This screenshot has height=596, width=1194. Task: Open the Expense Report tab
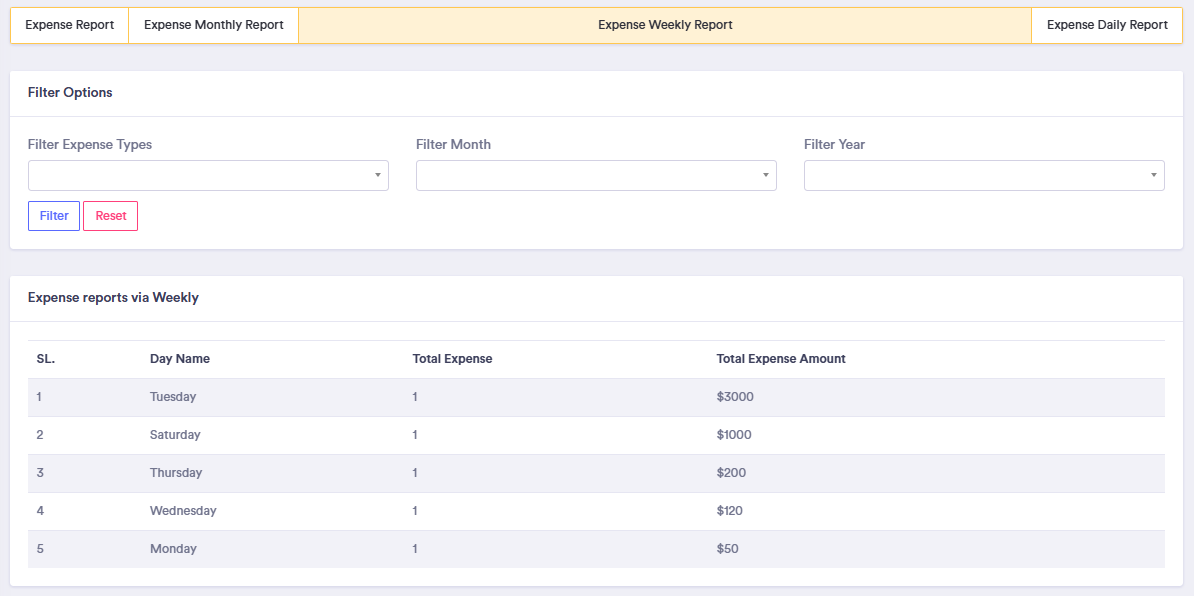click(69, 25)
